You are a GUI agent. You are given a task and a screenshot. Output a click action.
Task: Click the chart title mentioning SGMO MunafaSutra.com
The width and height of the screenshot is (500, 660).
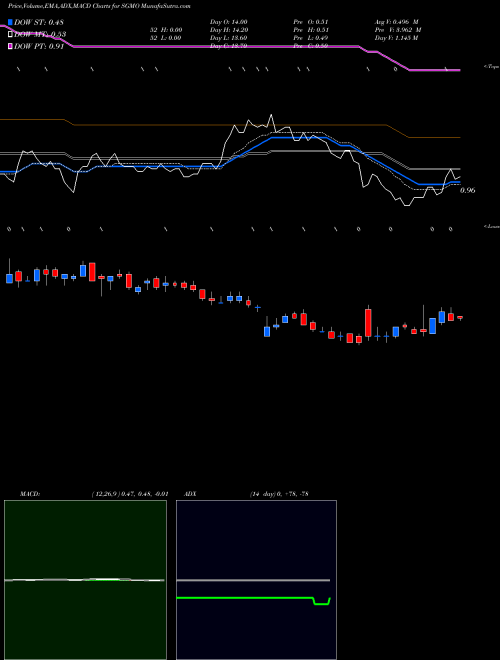pos(99,6)
